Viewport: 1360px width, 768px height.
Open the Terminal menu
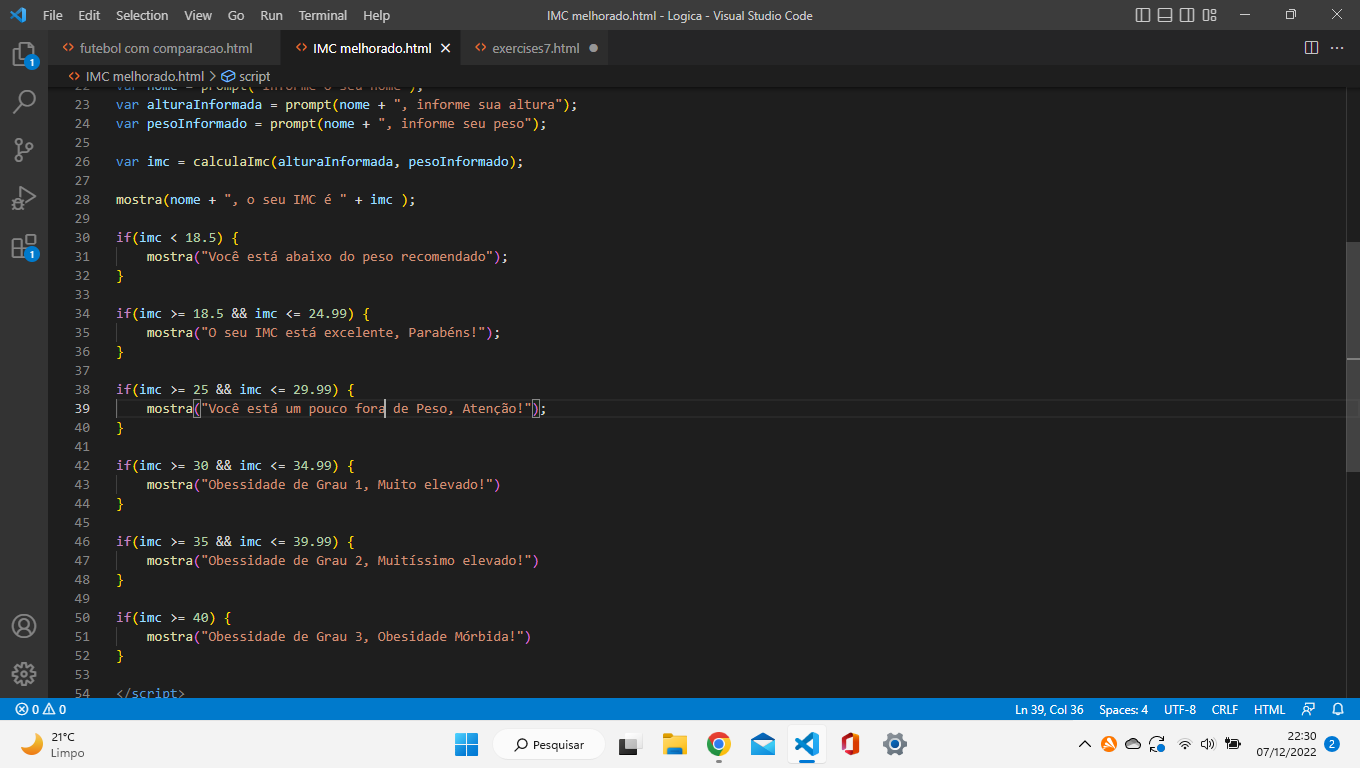323,15
